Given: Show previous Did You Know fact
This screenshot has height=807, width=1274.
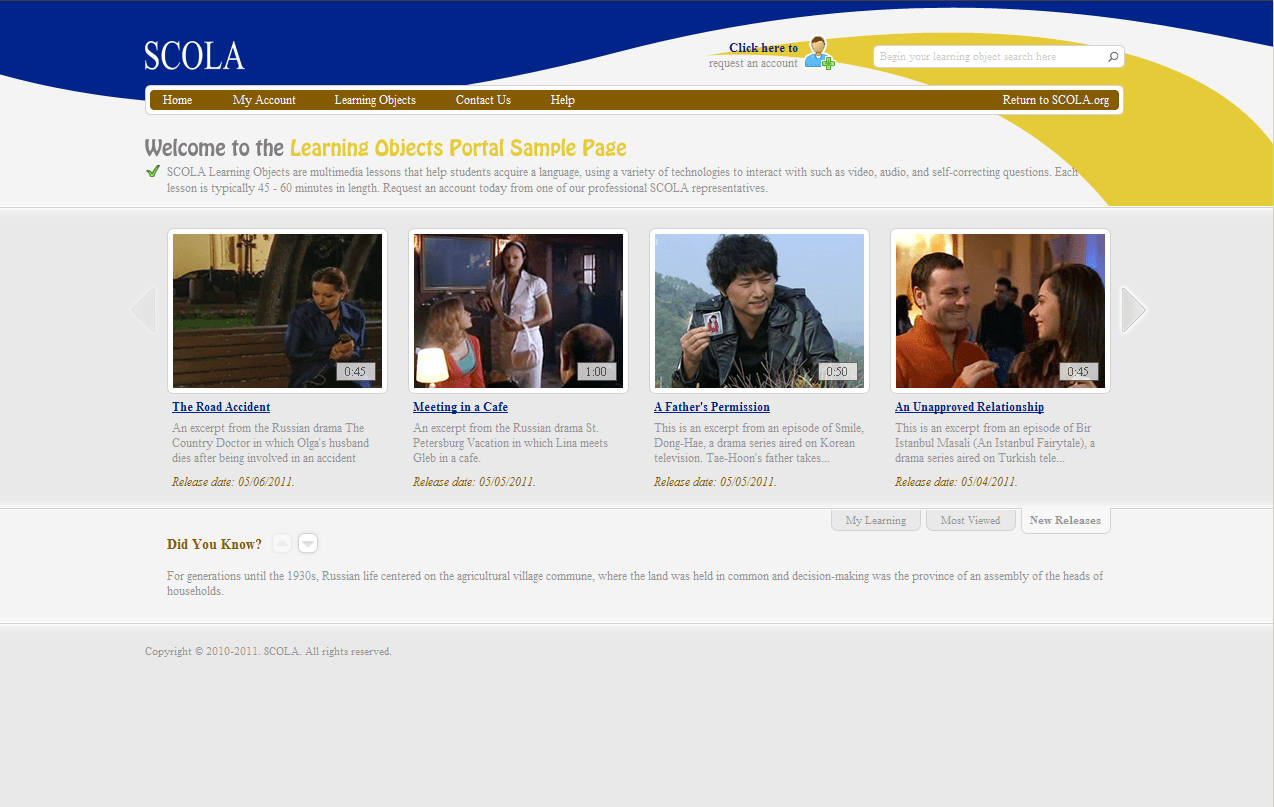Looking at the screenshot, I should [282, 543].
